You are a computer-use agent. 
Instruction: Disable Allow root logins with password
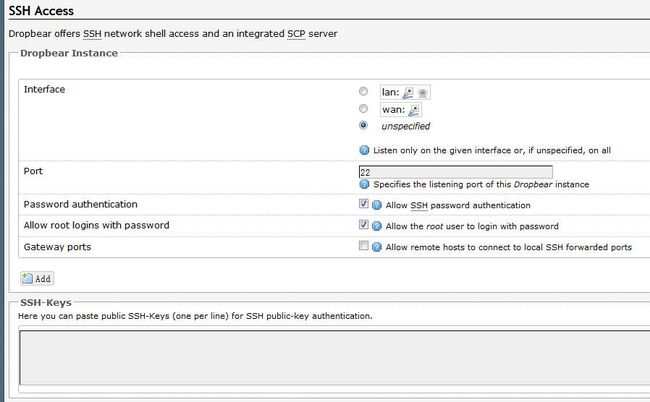pyautogui.click(x=364, y=225)
